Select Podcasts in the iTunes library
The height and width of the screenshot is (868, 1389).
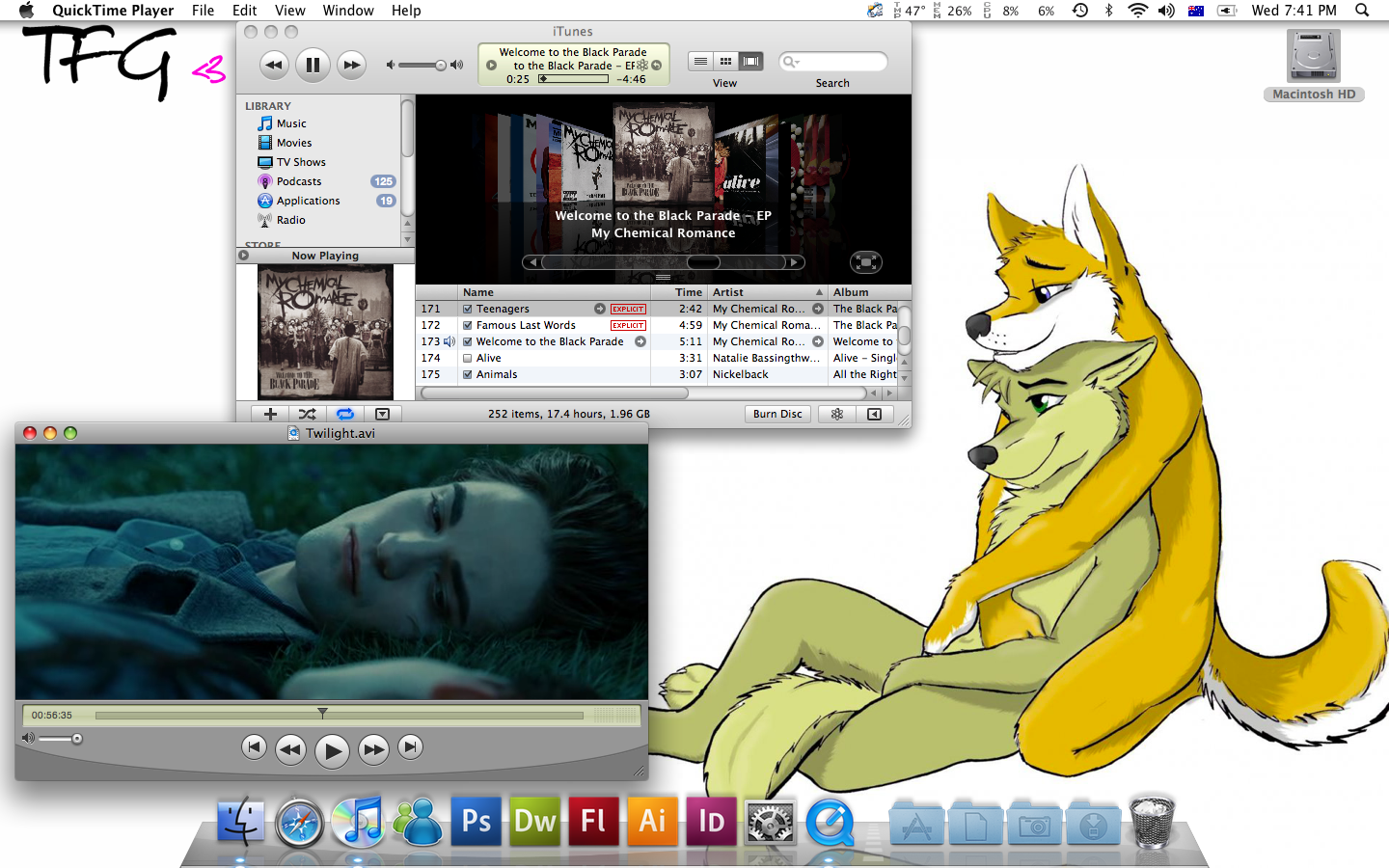(x=299, y=181)
